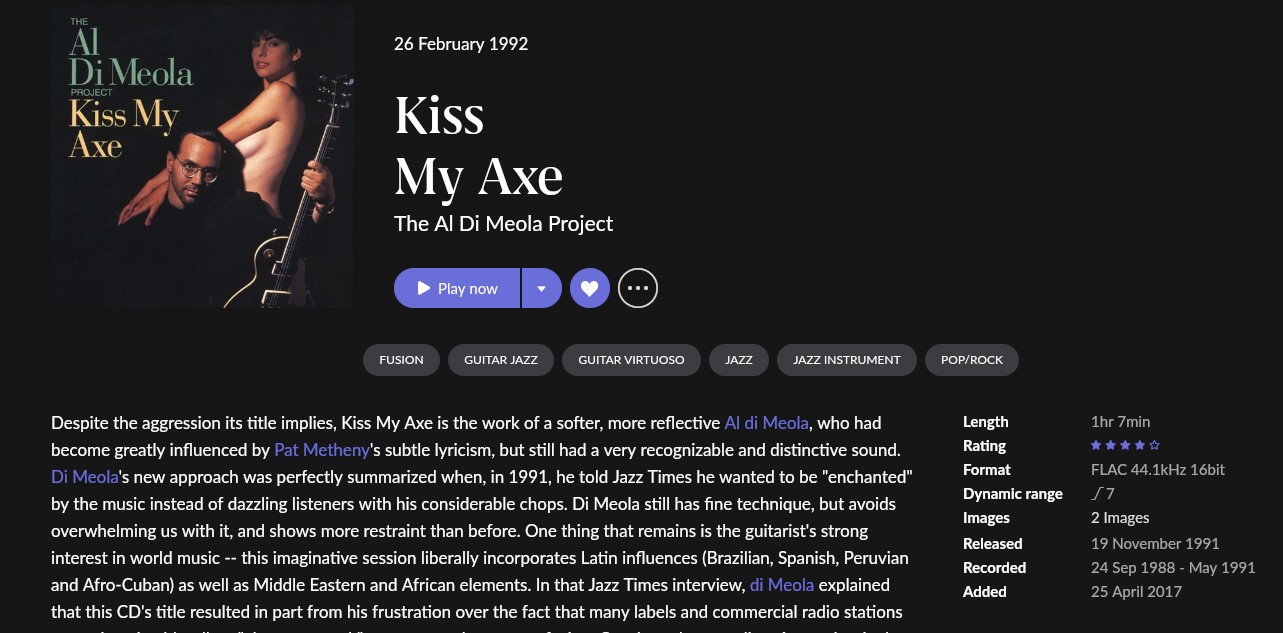The width and height of the screenshot is (1283, 633).
Task: Open the GUITAR VIRTUOSO tag
Action: click(631, 360)
